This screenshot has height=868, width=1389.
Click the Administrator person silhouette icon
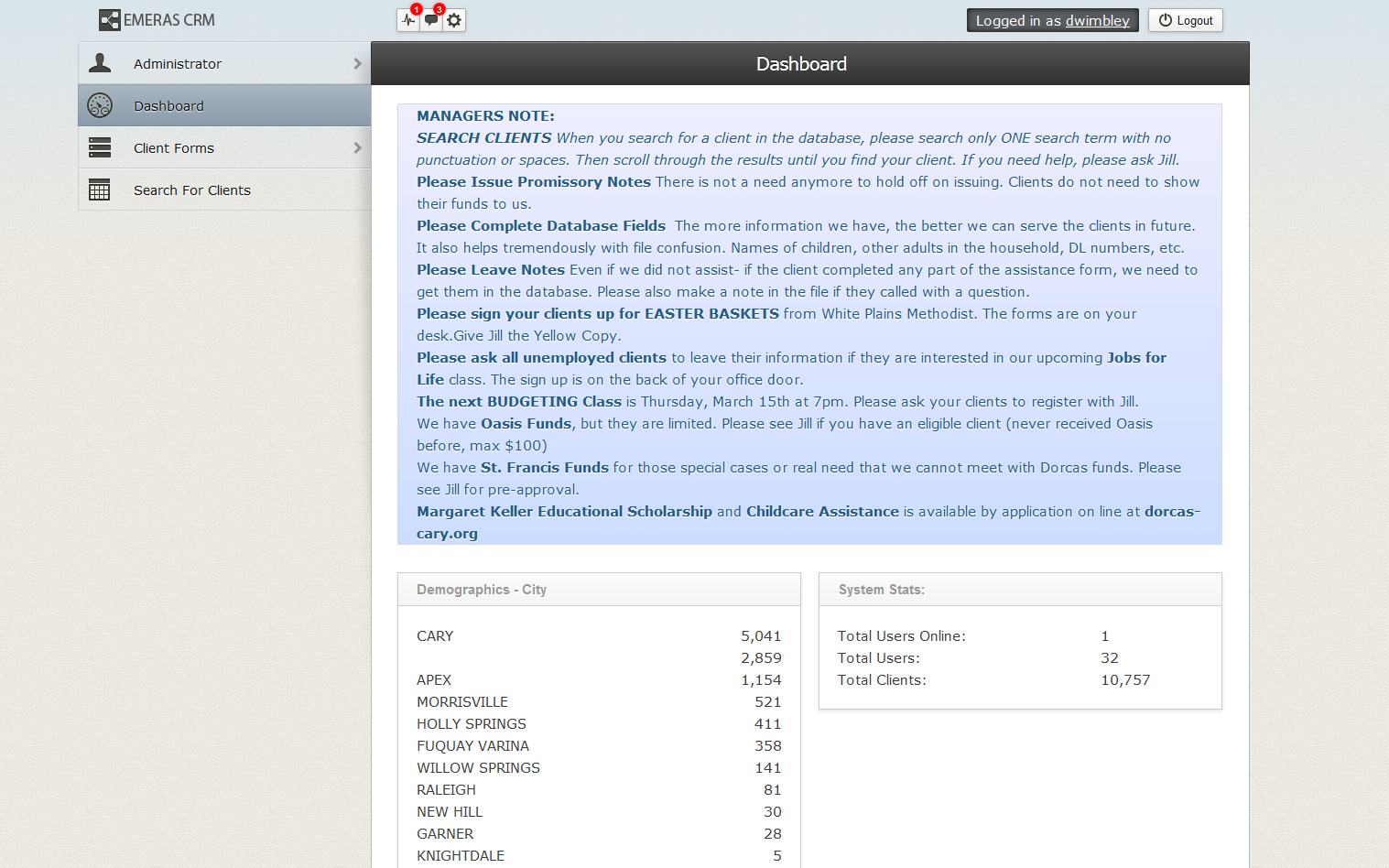pyautogui.click(x=100, y=63)
